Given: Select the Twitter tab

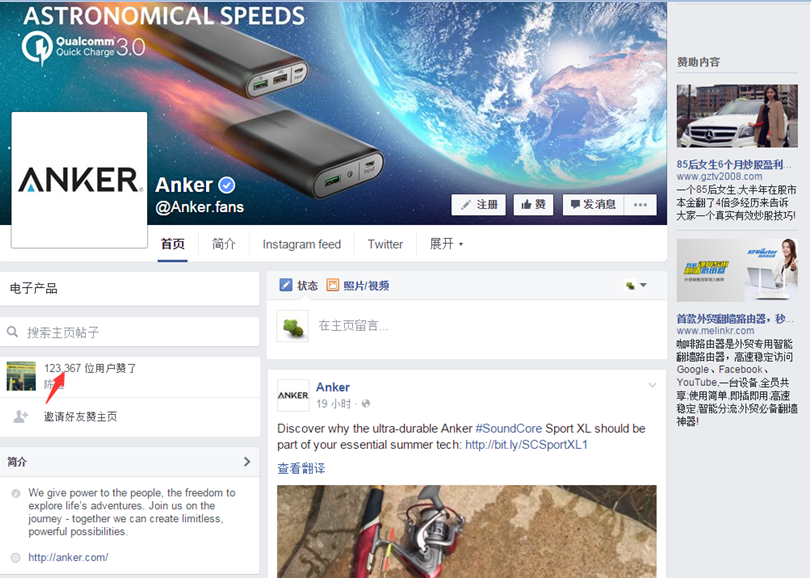Looking at the screenshot, I should click(385, 244).
